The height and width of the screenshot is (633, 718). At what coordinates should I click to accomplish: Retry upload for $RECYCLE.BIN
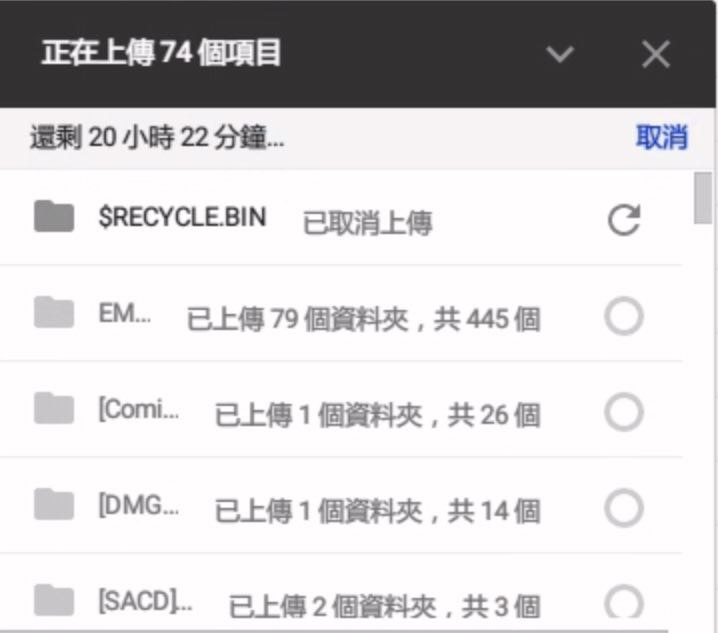click(x=624, y=220)
